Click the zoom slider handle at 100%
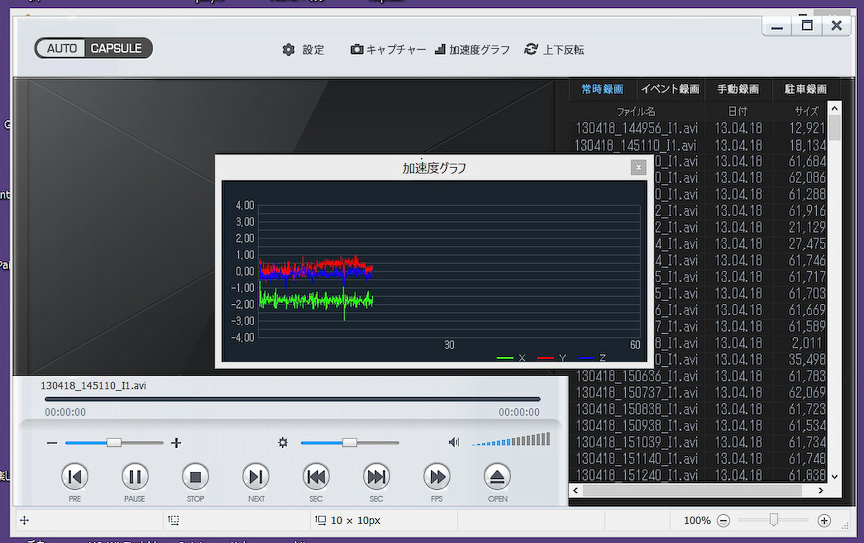Image resolution: width=864 pixels, height=543 pixels. click(774, 520)
